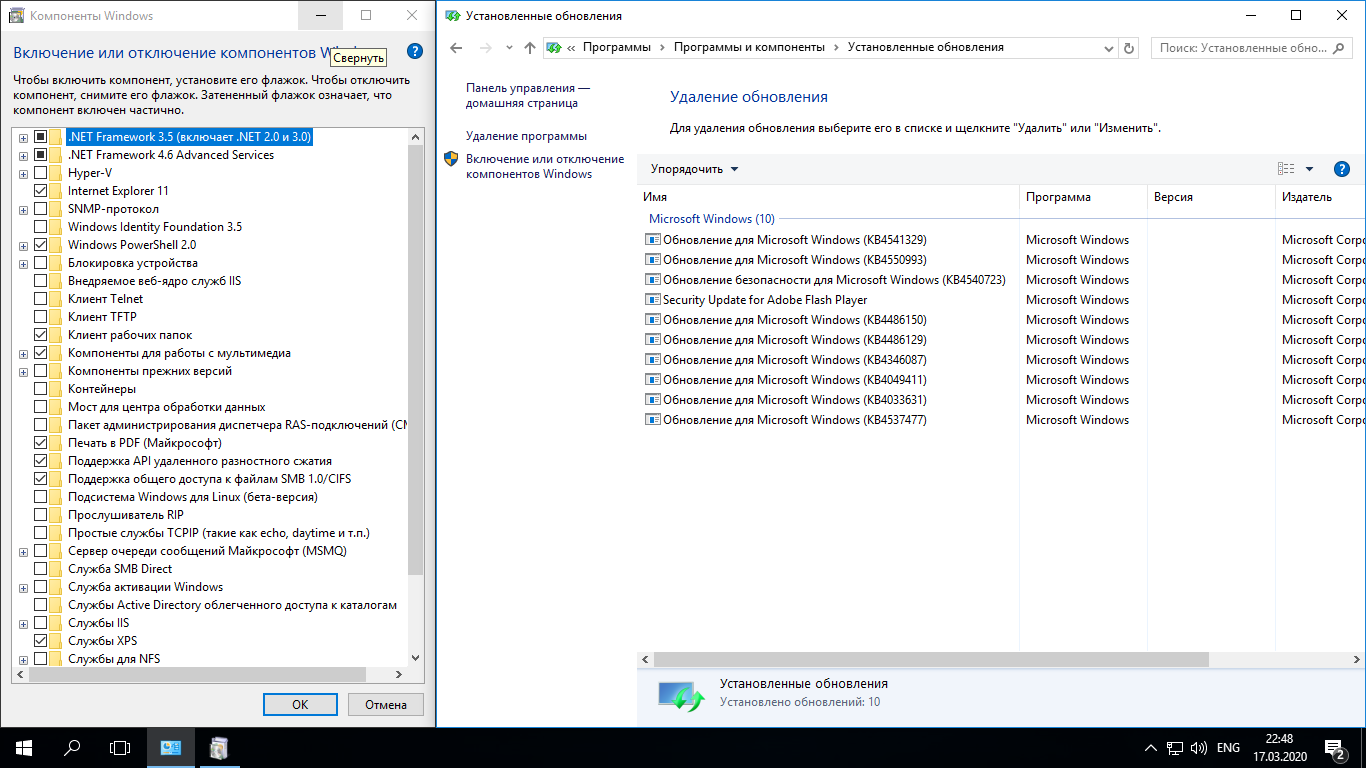Refresh the Installed Updates address bar
Viewport: 1366px width, 768px height.
pyautogui.click(x=1130, y=48)
